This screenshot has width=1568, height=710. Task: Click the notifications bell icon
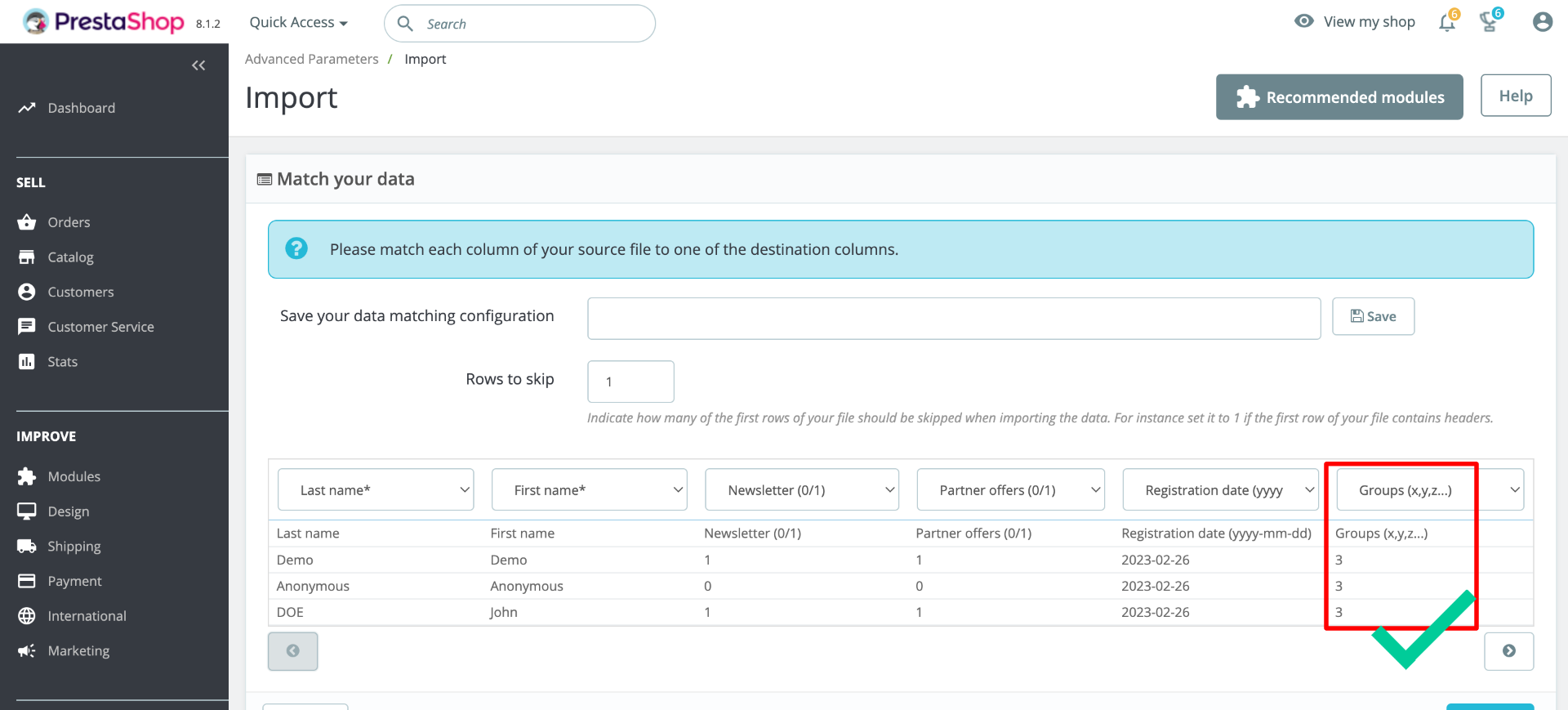coord(1446,22)
